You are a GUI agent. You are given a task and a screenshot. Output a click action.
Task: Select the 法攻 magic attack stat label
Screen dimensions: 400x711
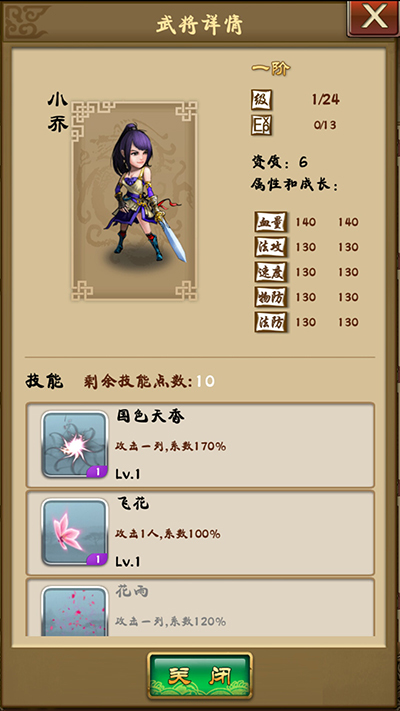pyautogui.click(x=271, y=247)
